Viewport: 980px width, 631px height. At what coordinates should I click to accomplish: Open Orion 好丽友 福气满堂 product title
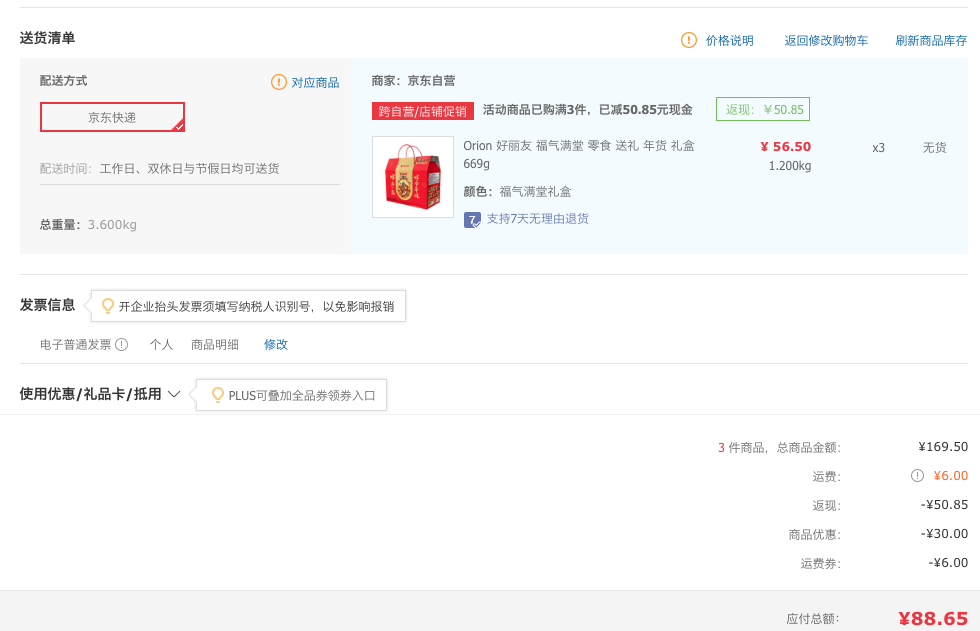click(579, 154)
